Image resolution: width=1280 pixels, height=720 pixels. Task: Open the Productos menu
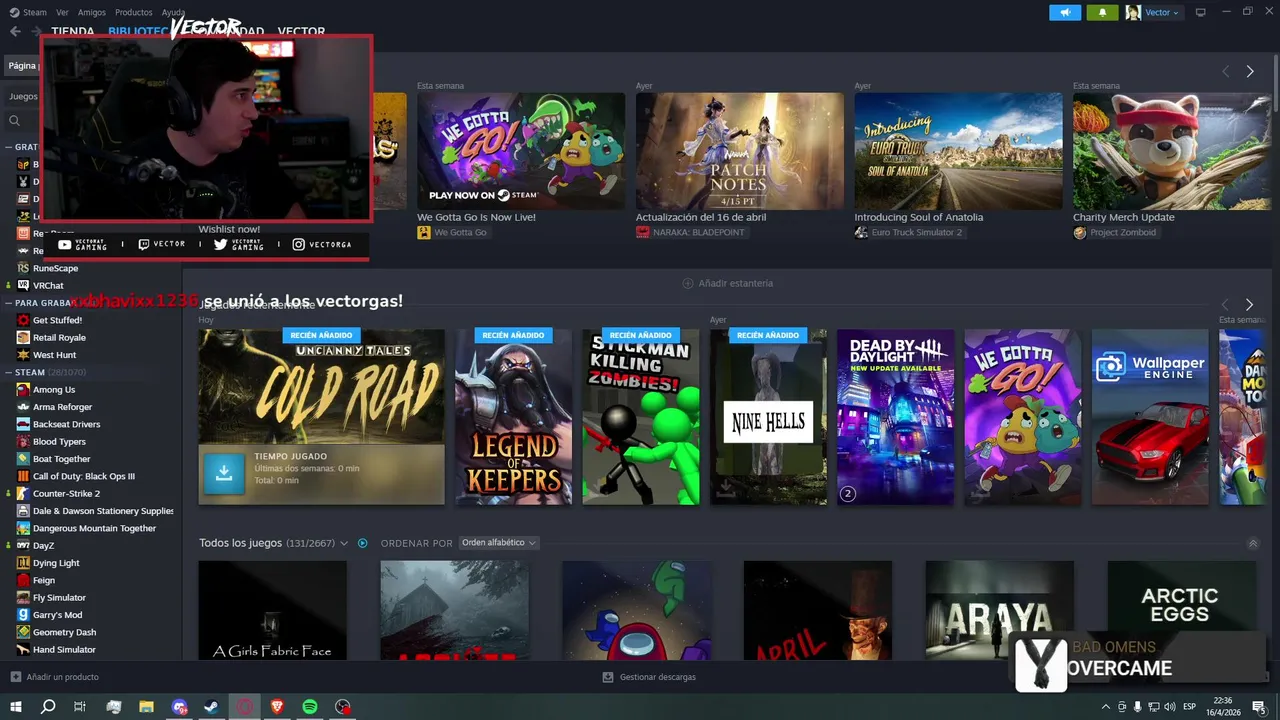click(134, 12)
